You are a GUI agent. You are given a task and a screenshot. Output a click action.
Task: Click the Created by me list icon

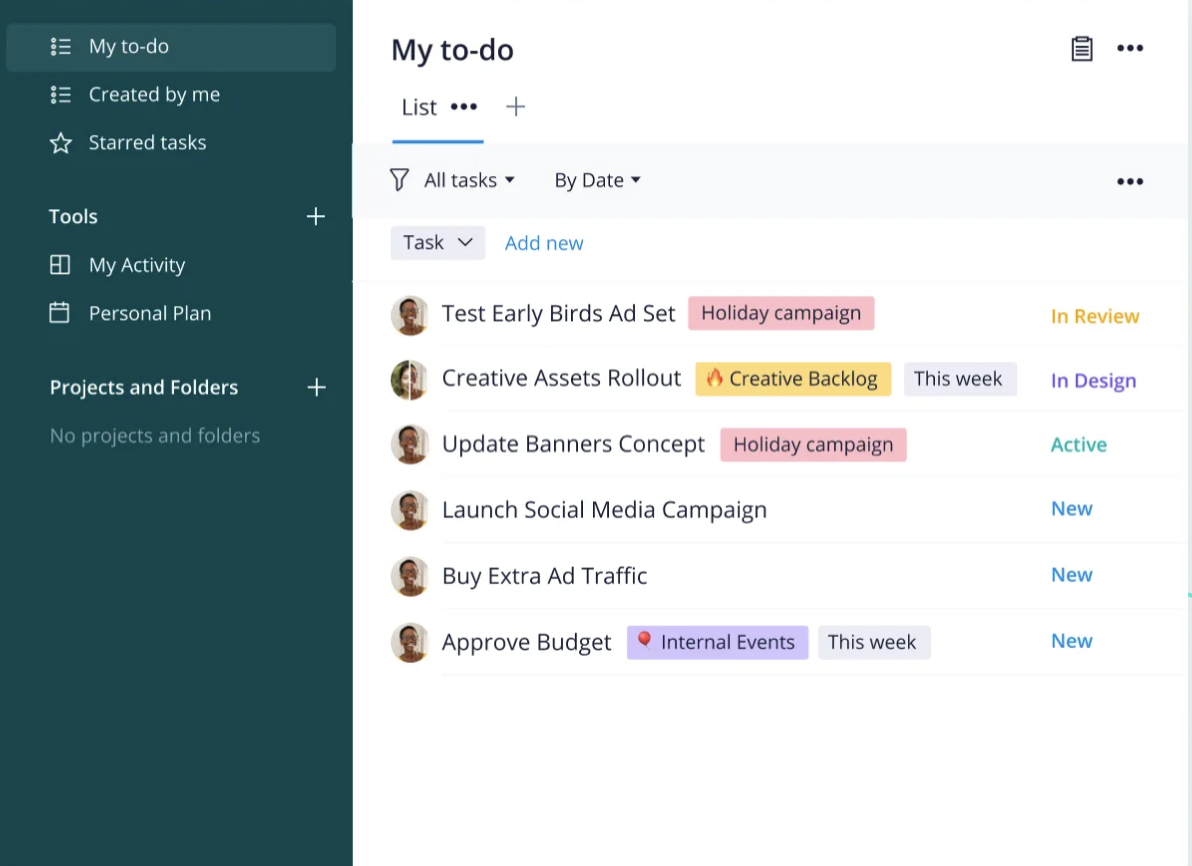pos(61,94)
